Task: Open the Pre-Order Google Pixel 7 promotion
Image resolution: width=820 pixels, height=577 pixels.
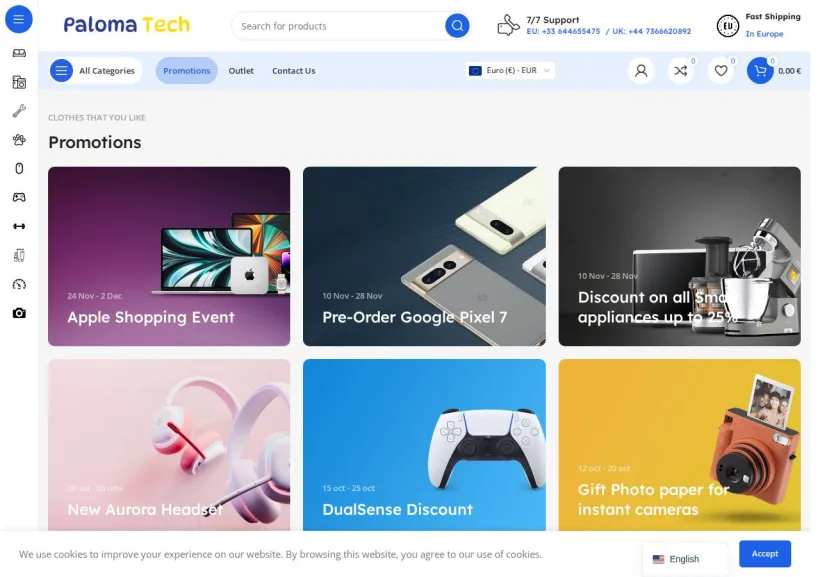Action: click(x=424, y=256)
